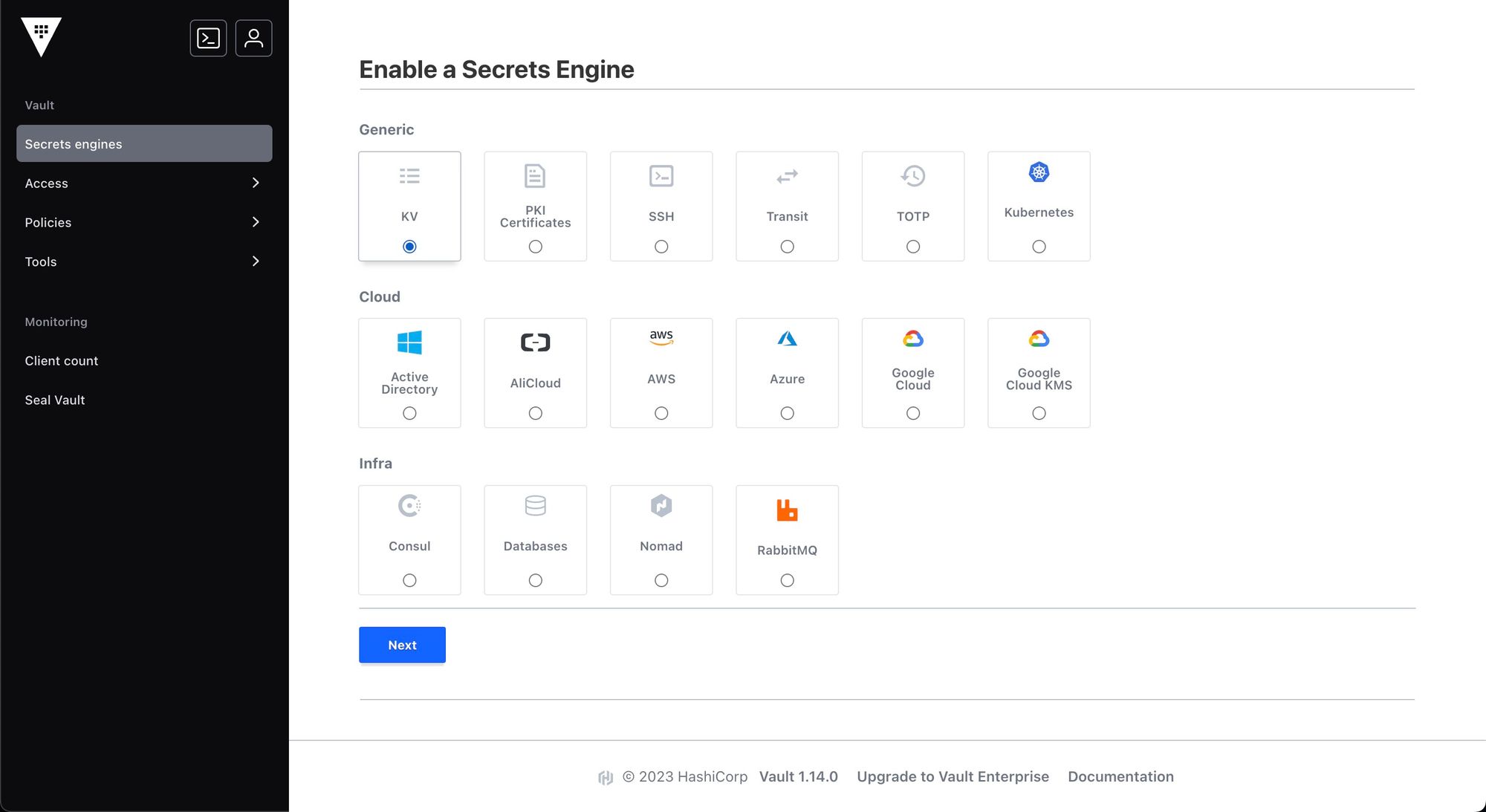Image resolution: width=1486 pixels, height=812 pixels.
Task: Select the RabbitMQ secrets engine icon
Action: (787, 509)
